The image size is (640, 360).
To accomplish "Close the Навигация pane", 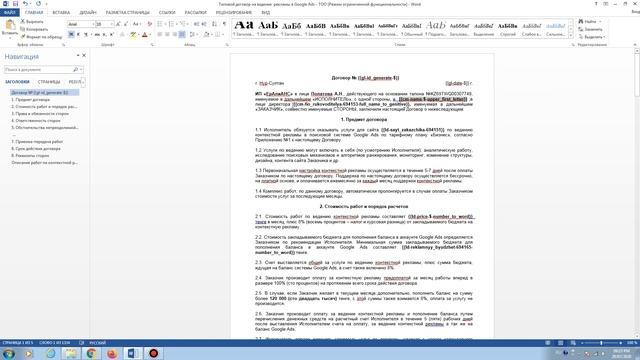I will [84, 55].
